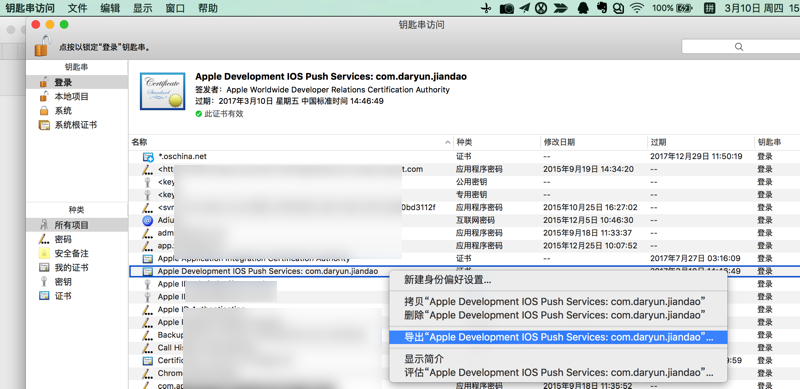The width and height of the screenshot is (800, 389).
Task: Show 我的证书 category
Action: coord(71,268)
